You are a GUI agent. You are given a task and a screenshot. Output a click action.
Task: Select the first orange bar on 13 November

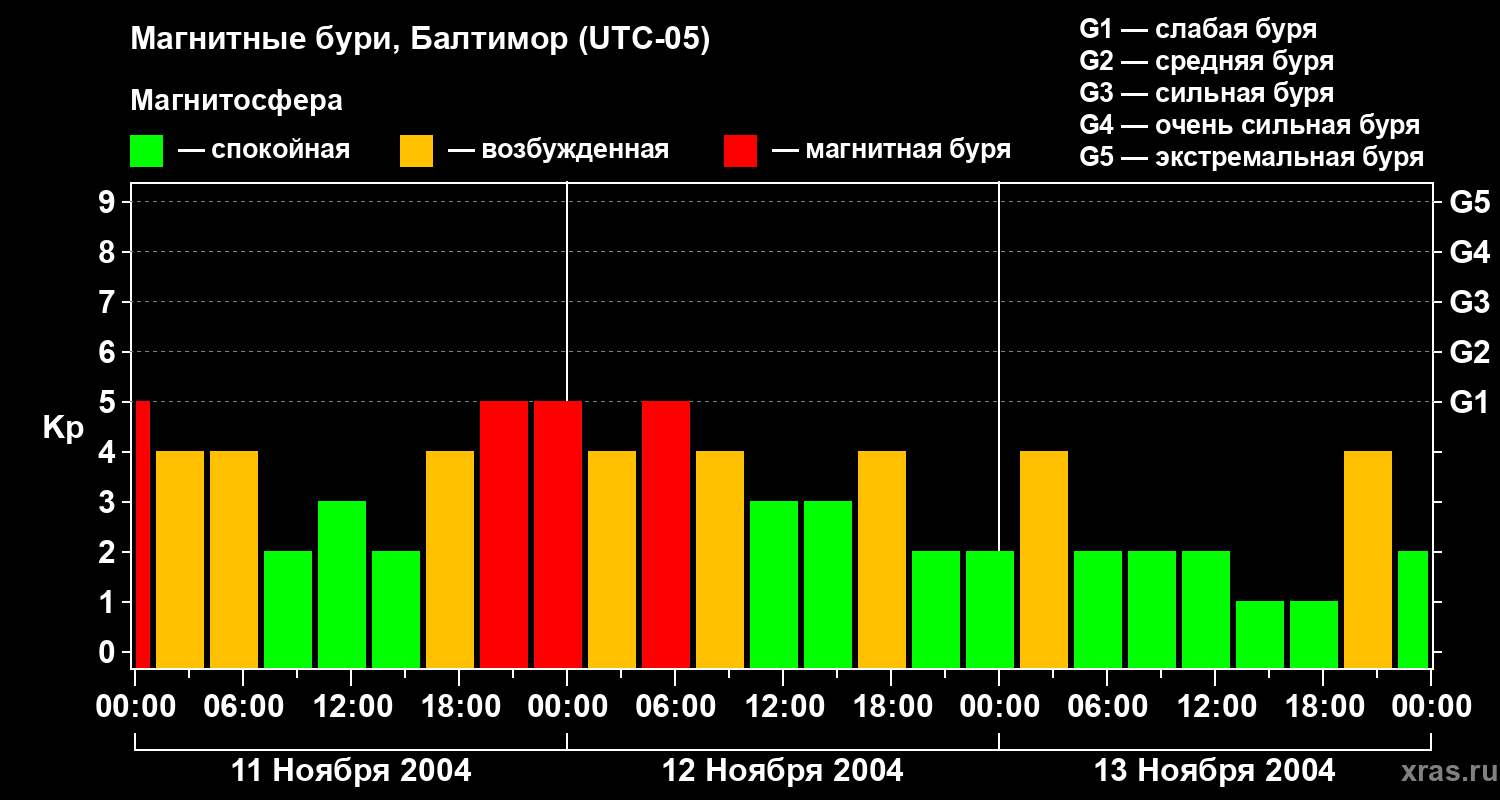tap(1044, 559)
